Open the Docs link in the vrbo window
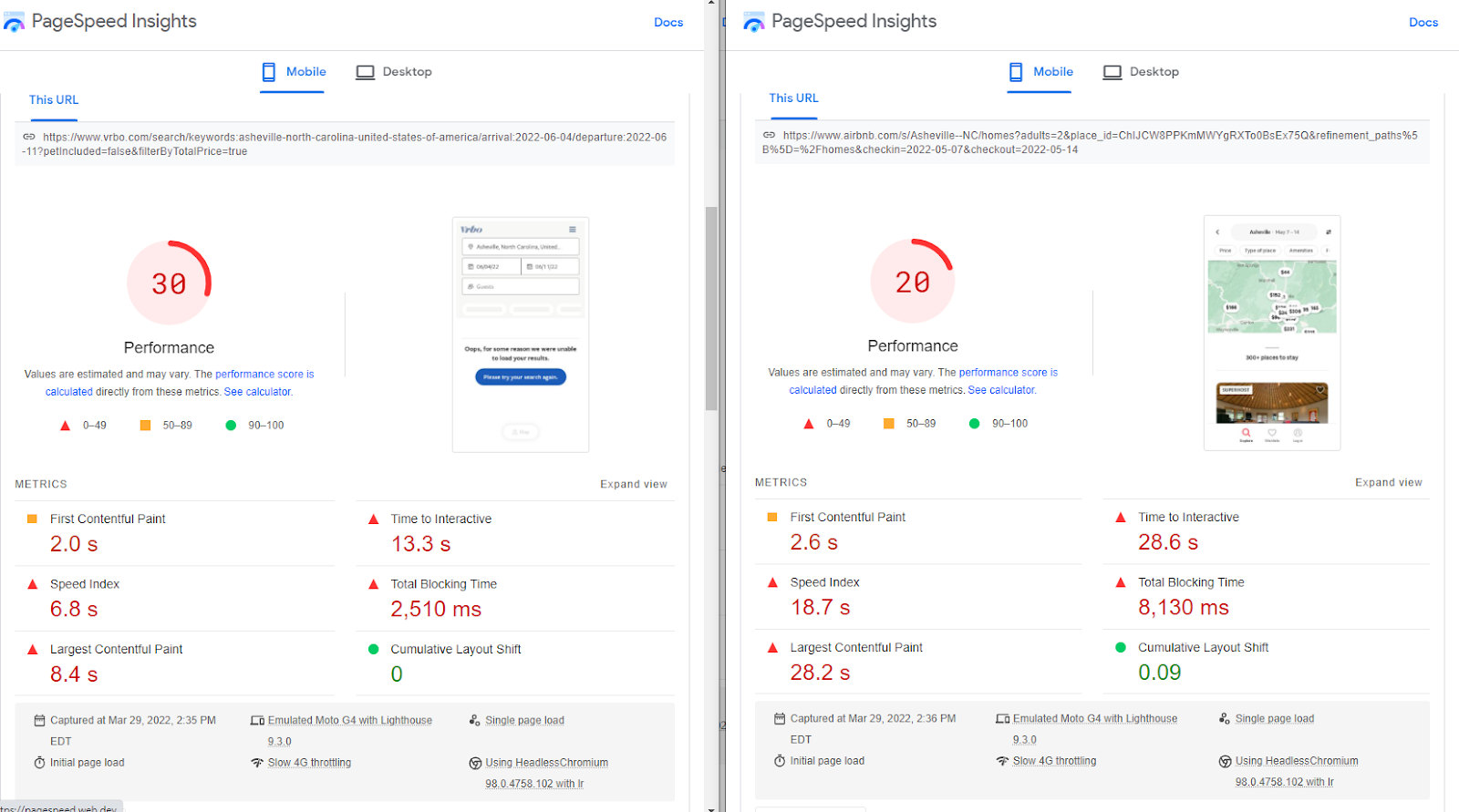The width and height of the screenshot is (1459, 812). click(x=668, y=23)
